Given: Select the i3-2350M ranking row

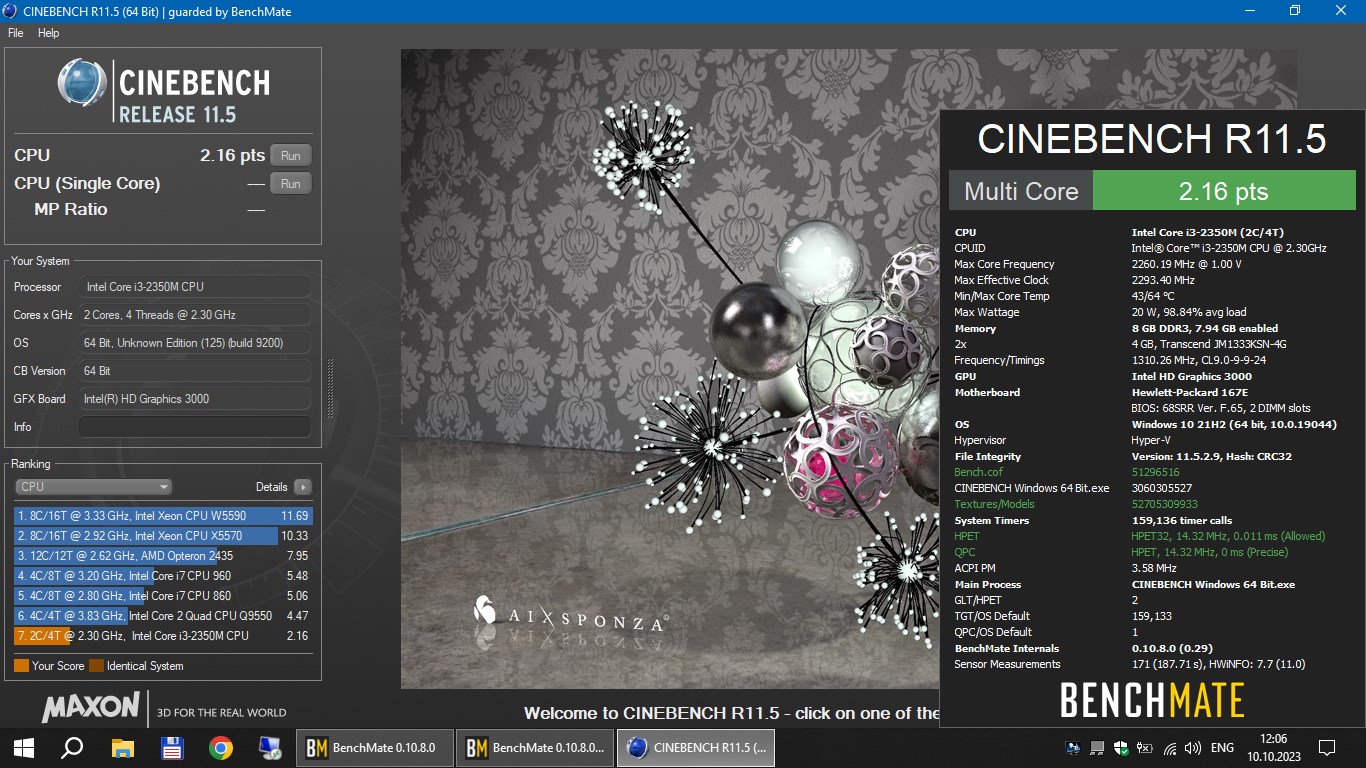Looking at the screenshot, I should pos(163,636).
